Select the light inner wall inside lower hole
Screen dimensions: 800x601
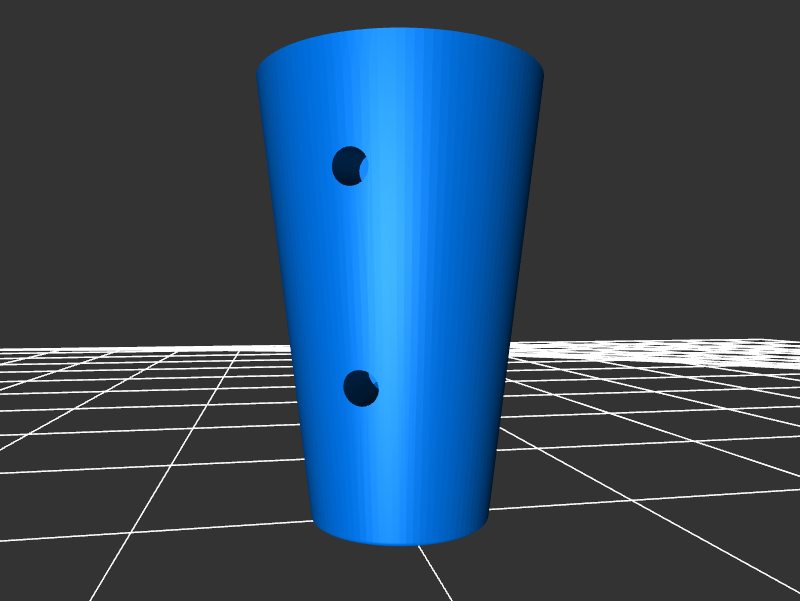tap(373, 383)
